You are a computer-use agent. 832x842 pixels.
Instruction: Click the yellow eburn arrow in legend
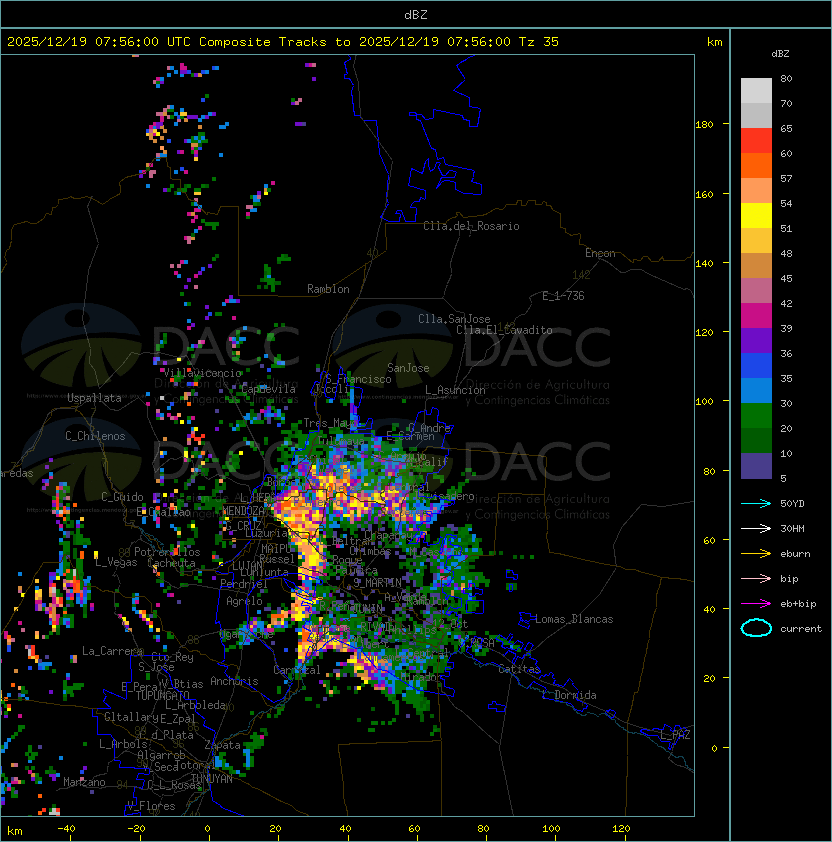[x=756, y=553]
